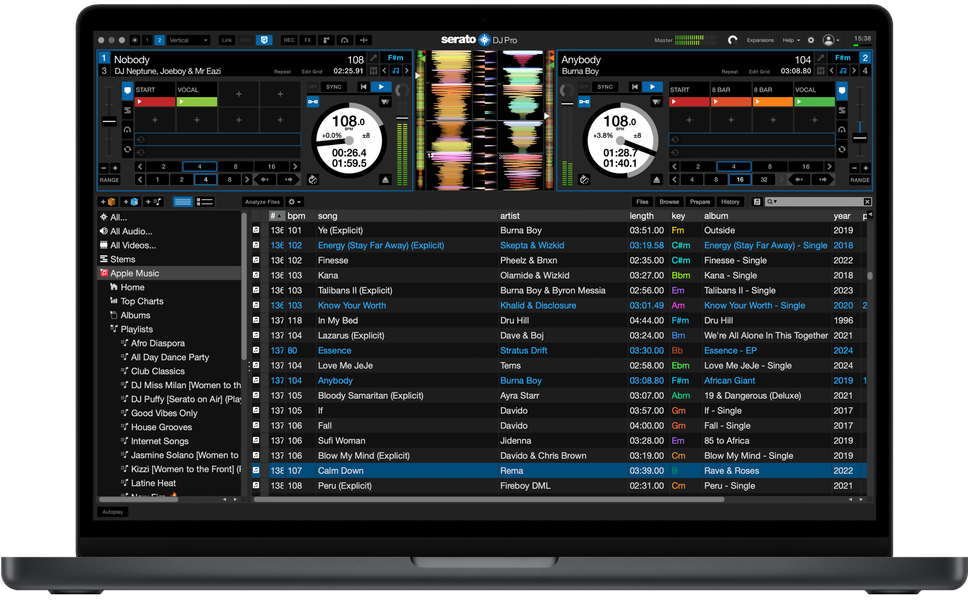Switch to the Files tab
Viewport: 970px width, 600px height.
click(642, 201)
